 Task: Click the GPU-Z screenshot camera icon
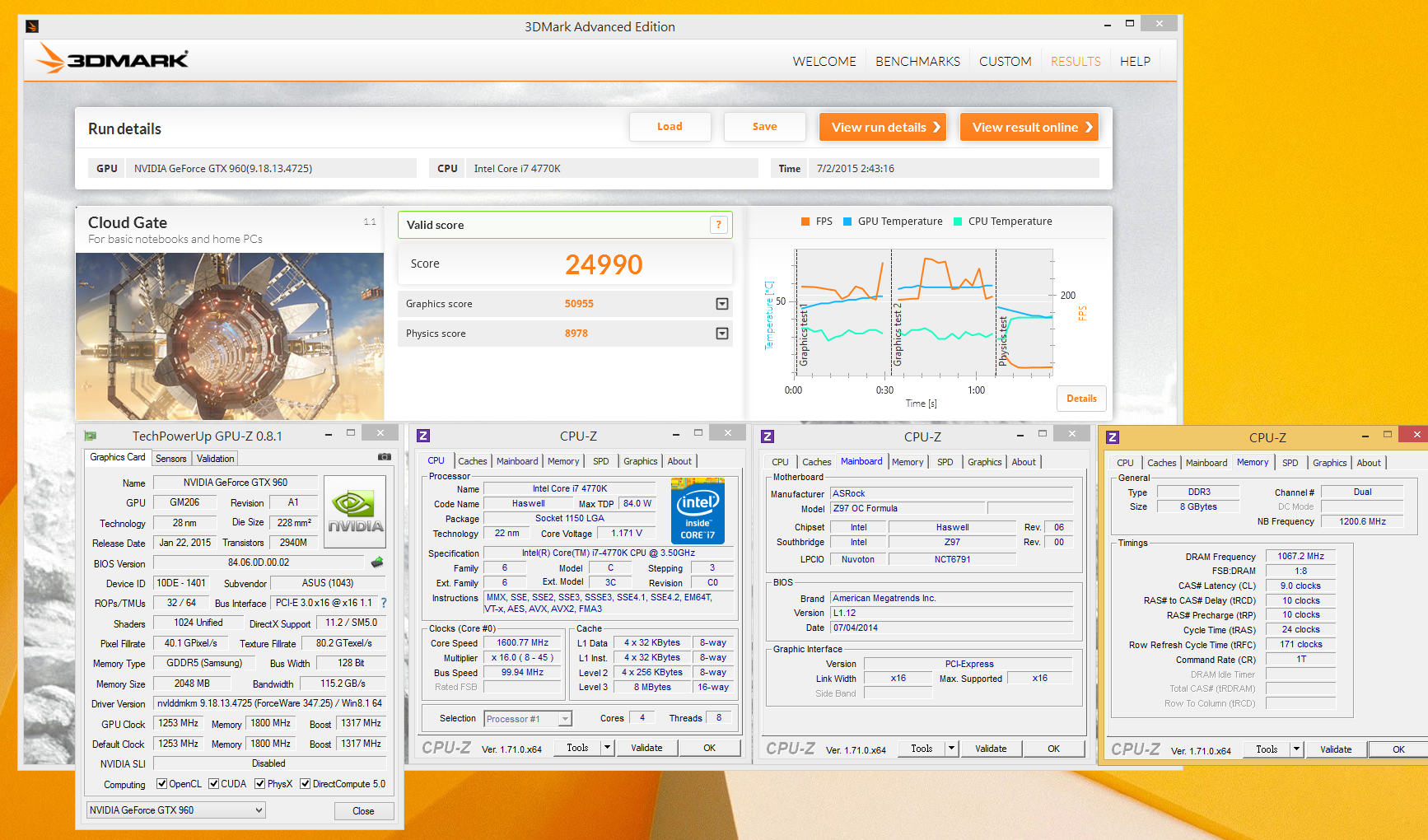384,456
